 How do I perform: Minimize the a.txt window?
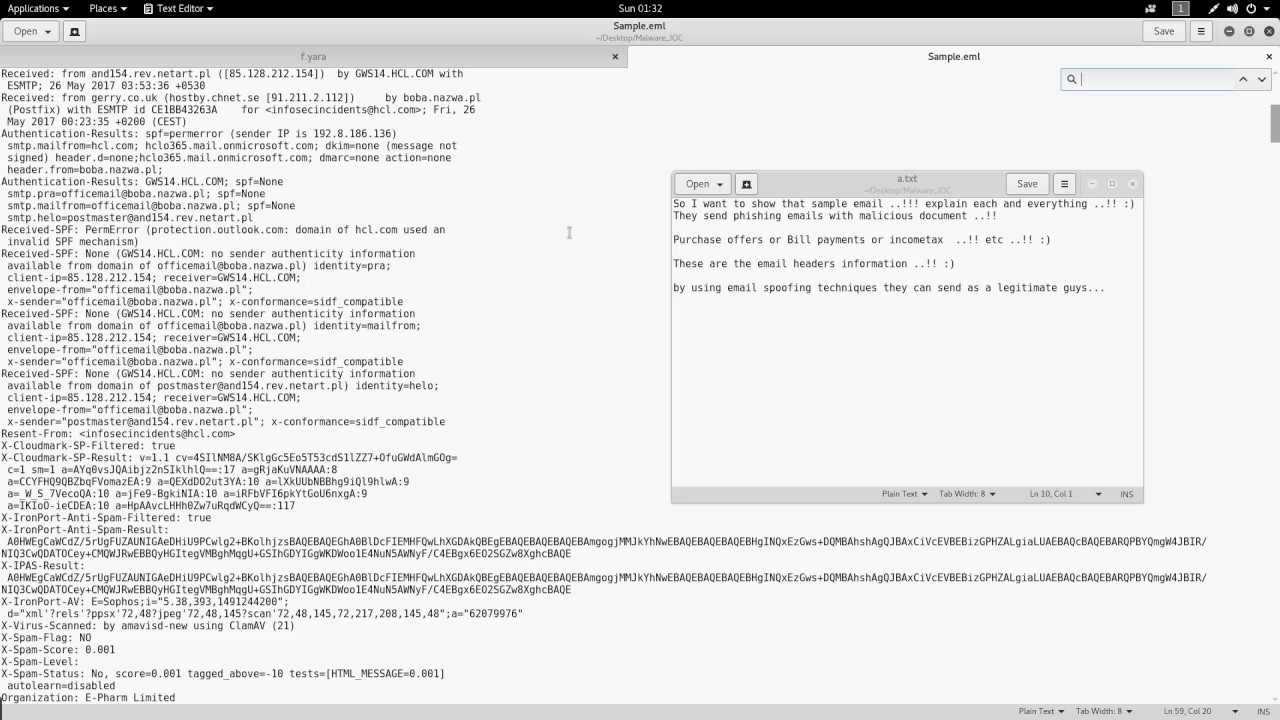point(1092,184)
